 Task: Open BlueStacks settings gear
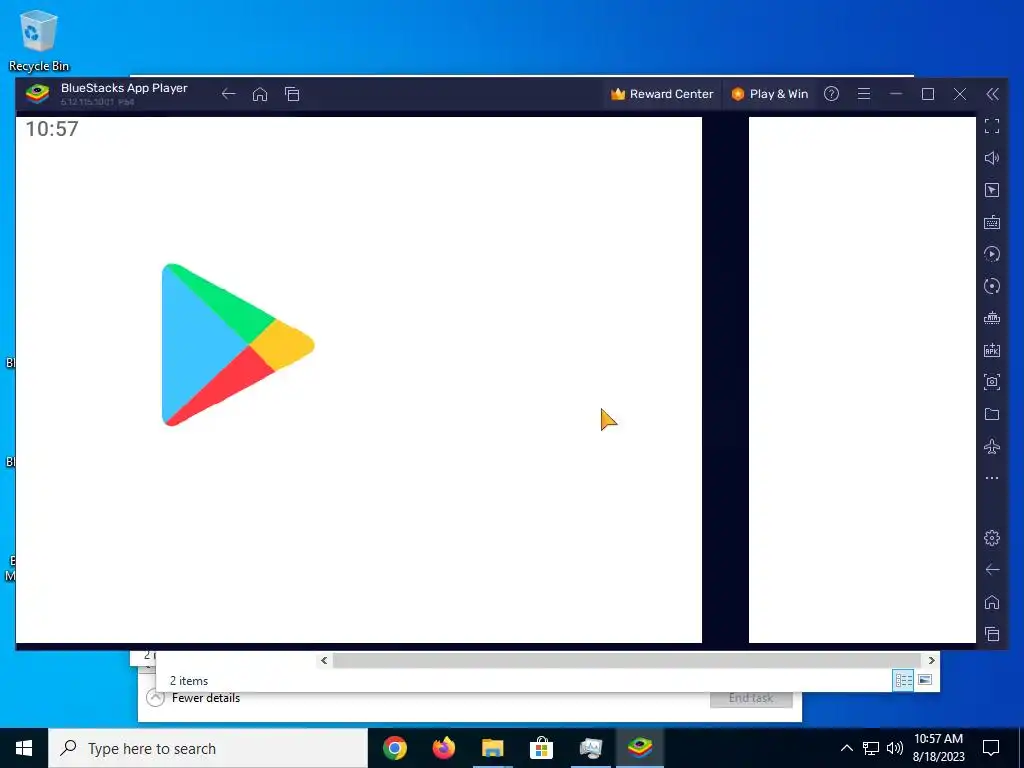click(x=992, y=538)
